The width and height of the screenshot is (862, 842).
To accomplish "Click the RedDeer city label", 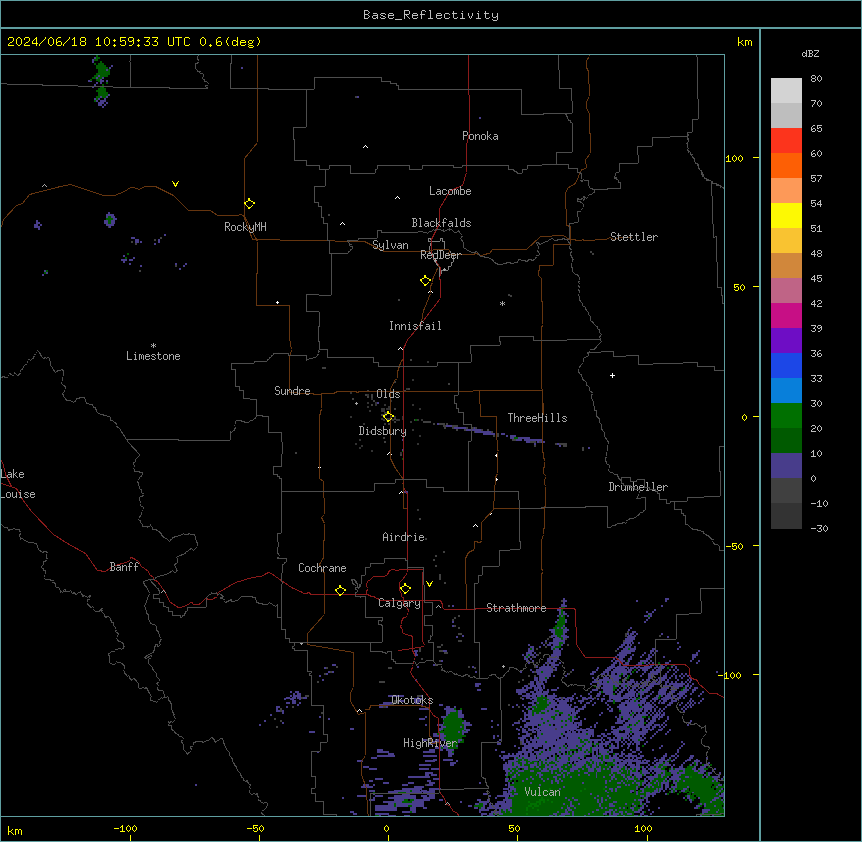I will pos(440,255).
